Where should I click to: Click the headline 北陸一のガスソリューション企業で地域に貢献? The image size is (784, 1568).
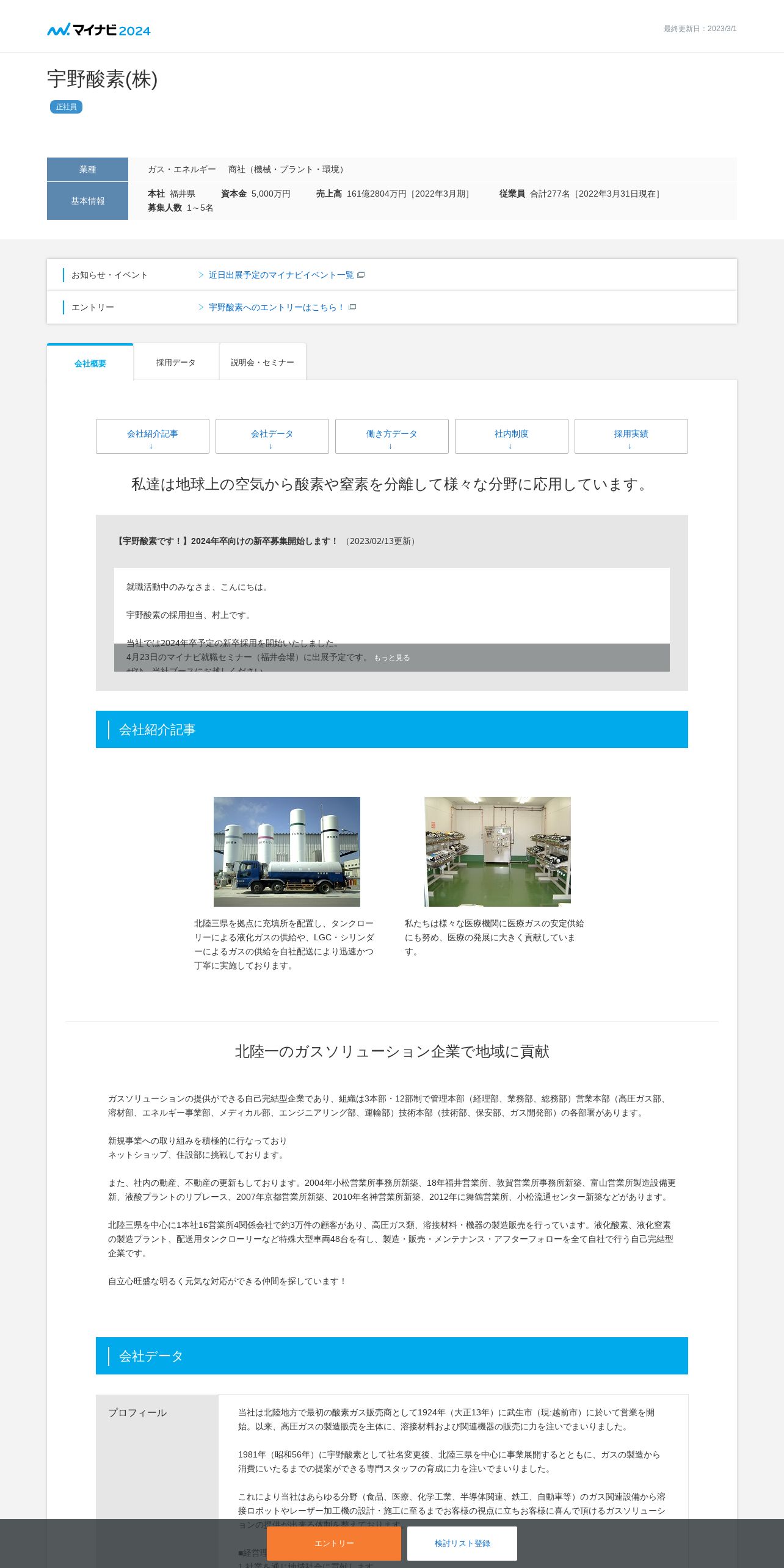tap(392, 1051)
